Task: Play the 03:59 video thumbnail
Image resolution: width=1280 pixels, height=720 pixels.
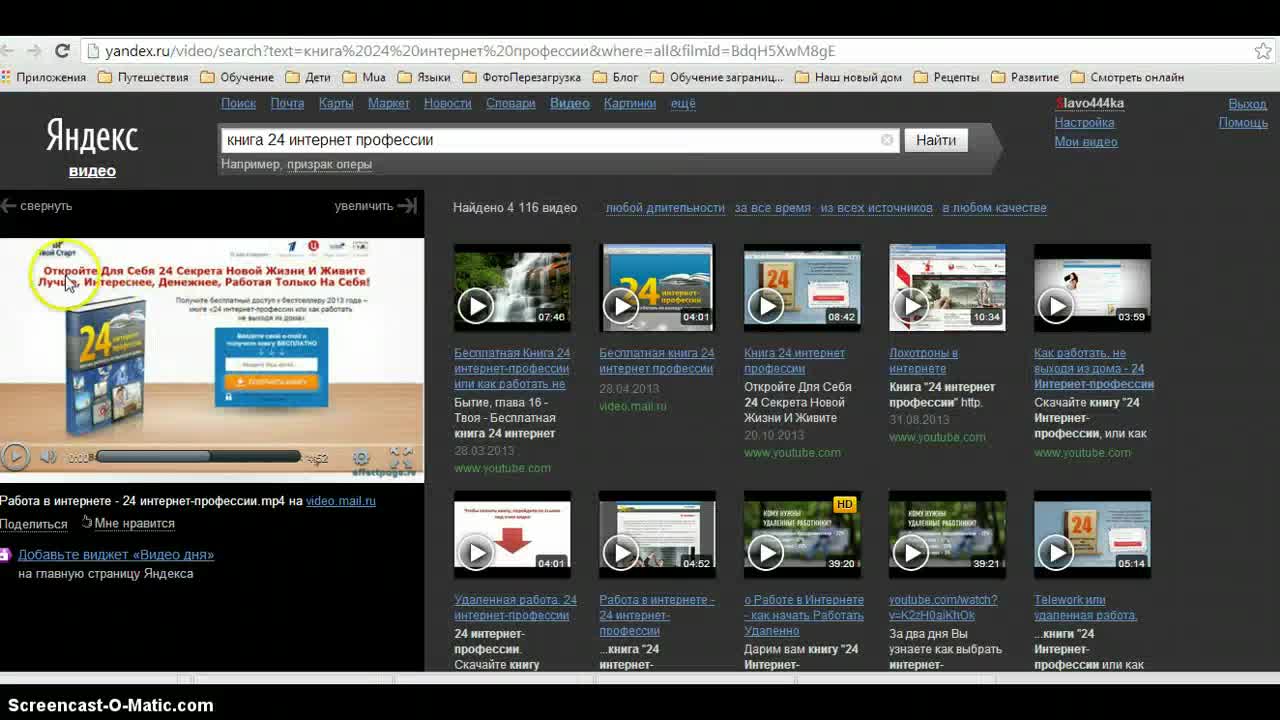Action: click(1092, 287)
